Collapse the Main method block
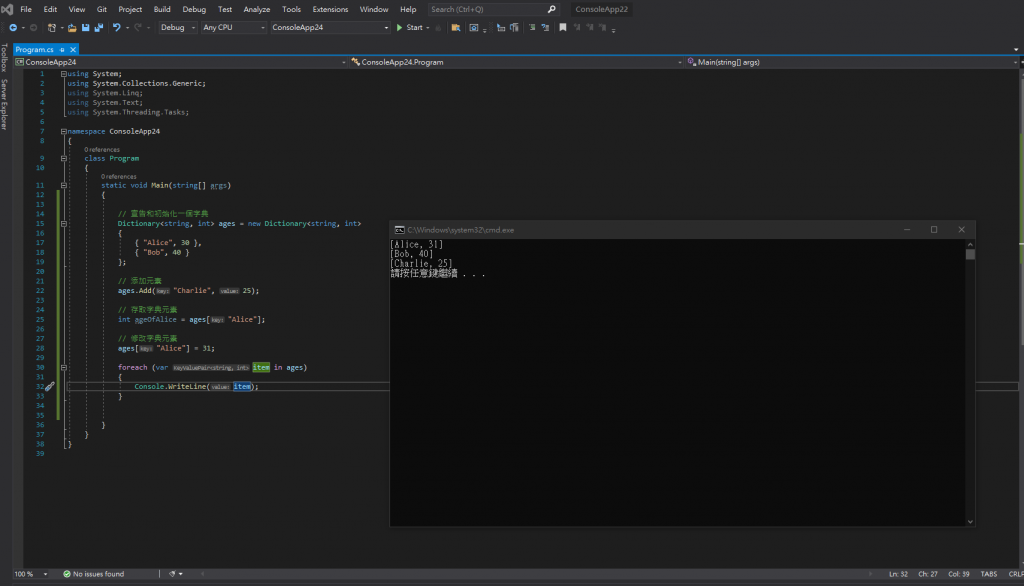 tap(63, 186)
